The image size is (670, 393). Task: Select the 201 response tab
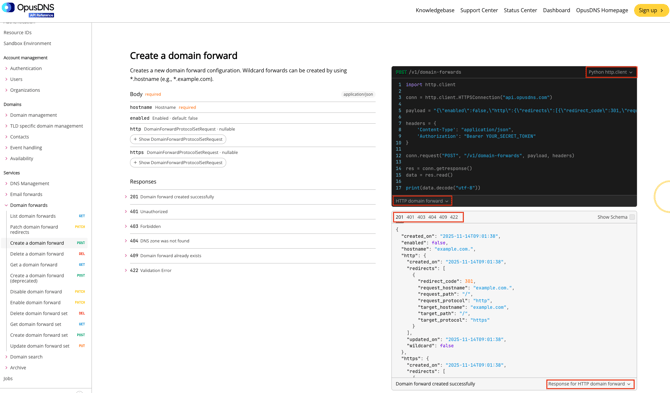pos(399,217)
